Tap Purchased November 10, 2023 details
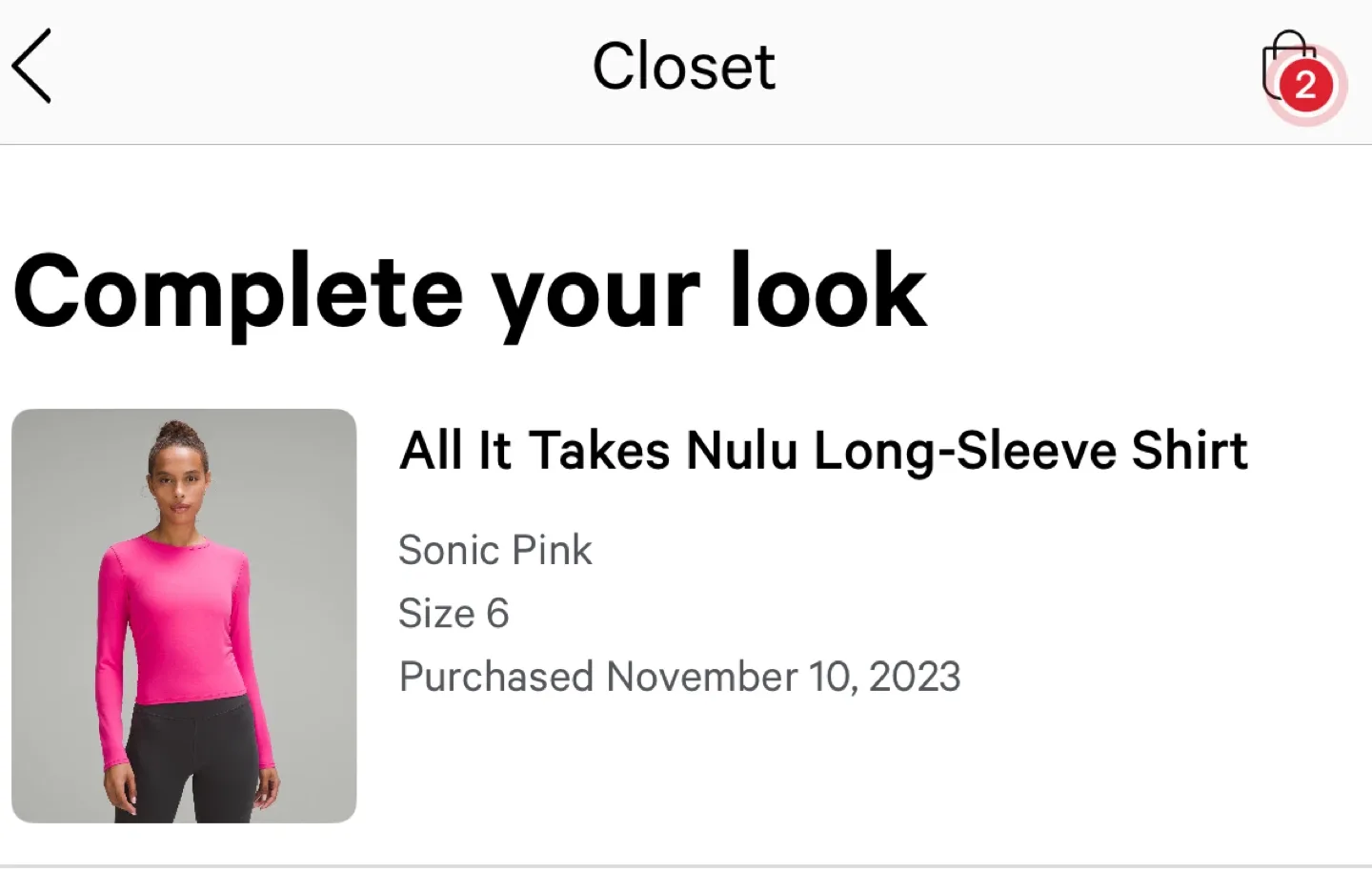1372x872 pixels. 679,677
